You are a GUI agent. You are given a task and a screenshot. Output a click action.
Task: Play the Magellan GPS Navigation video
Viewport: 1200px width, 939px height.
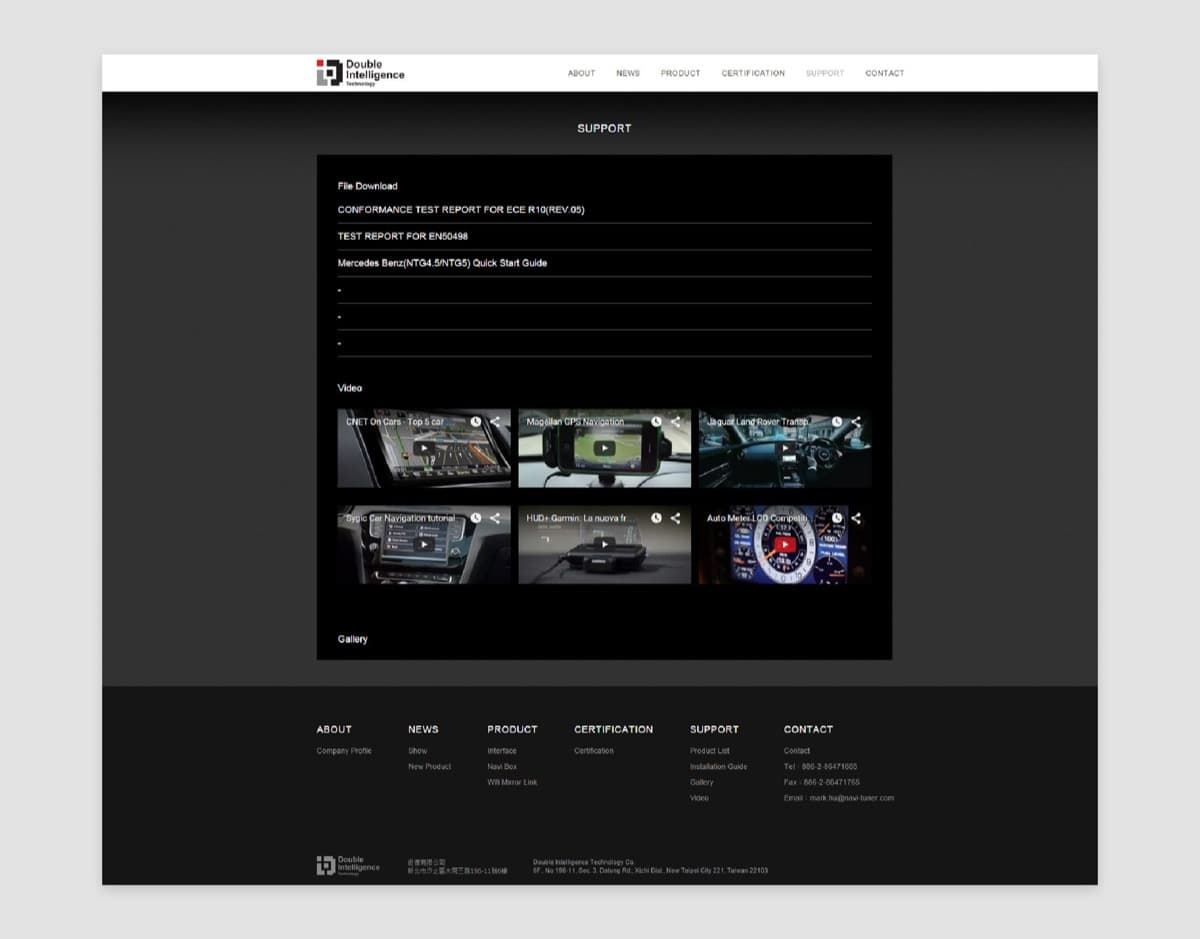coord(604,449)
